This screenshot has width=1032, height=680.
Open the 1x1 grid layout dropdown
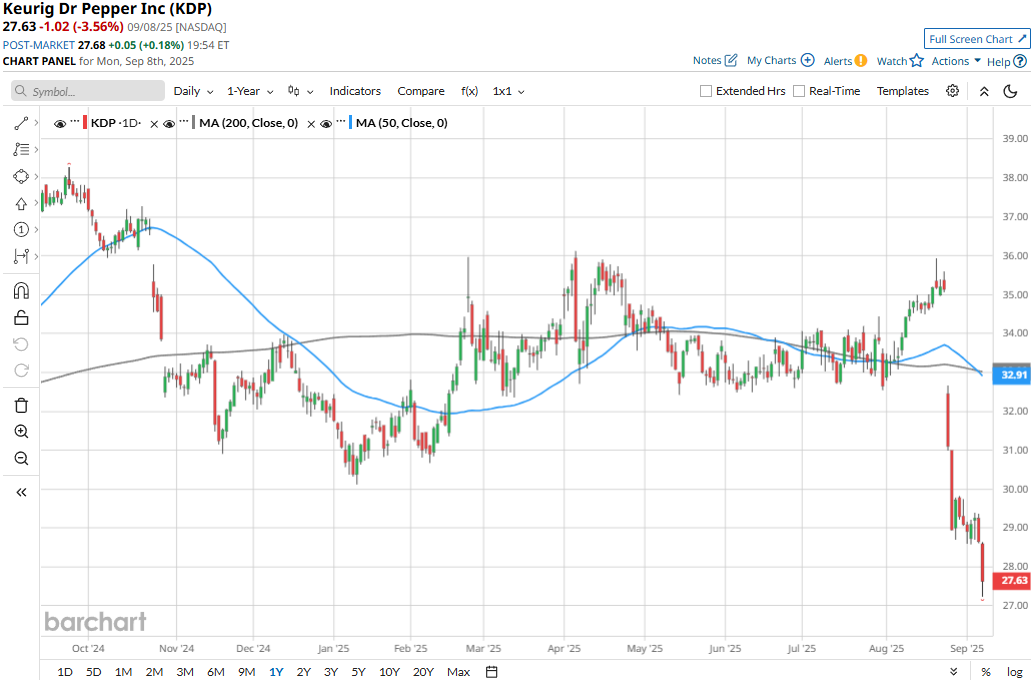[x=508, y=91]
